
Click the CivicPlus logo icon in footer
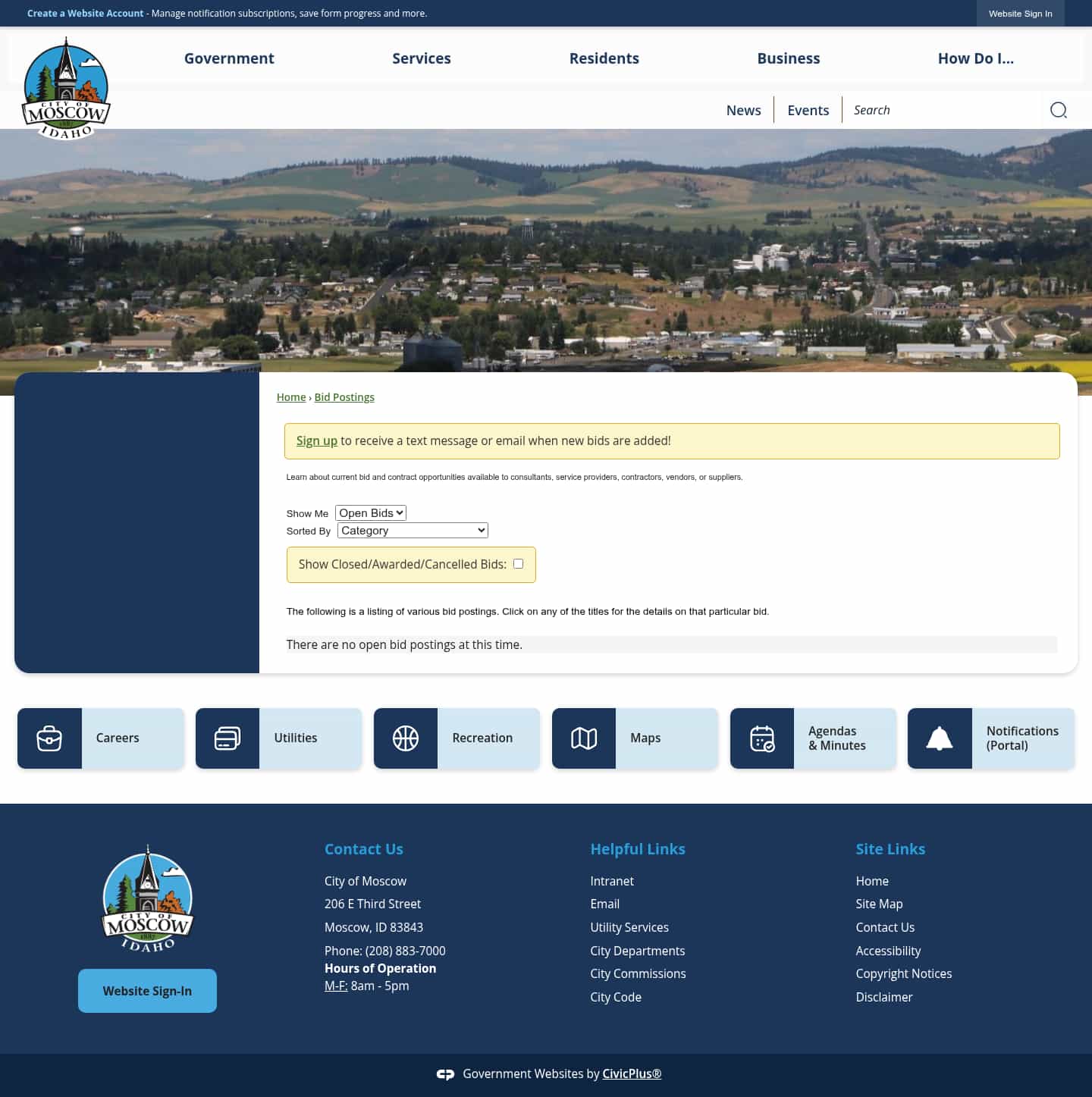click(446, 1074)
